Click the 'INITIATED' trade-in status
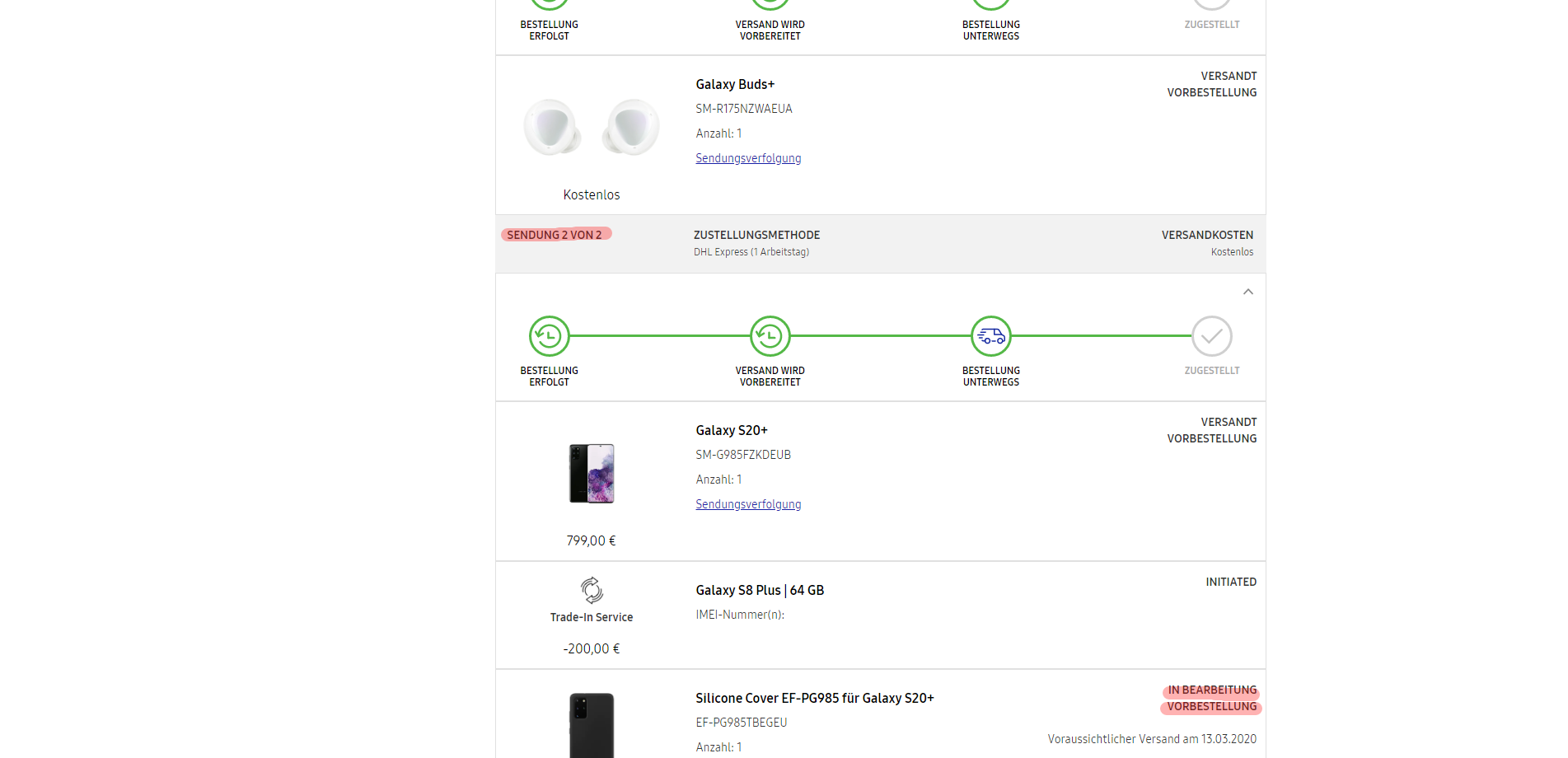 pyautogui.click(x=1231, y=582)
